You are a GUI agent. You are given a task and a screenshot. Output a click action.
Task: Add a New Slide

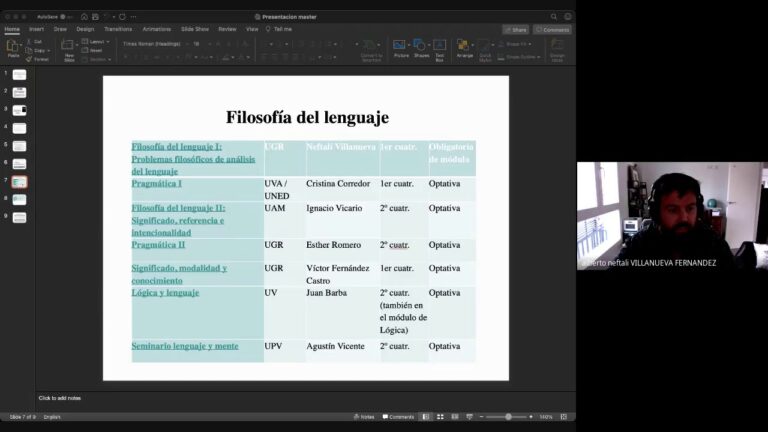click(69, 50)
